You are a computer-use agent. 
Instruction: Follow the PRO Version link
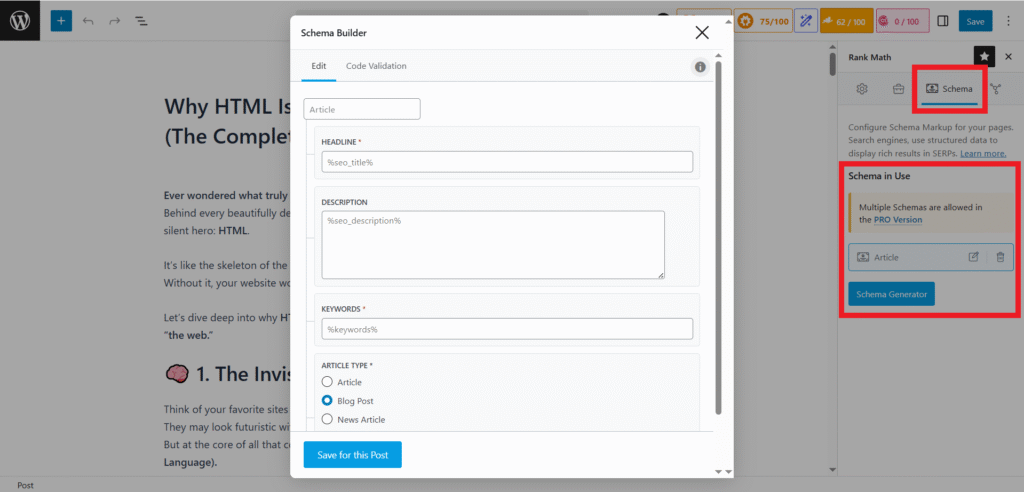[897, 219]
